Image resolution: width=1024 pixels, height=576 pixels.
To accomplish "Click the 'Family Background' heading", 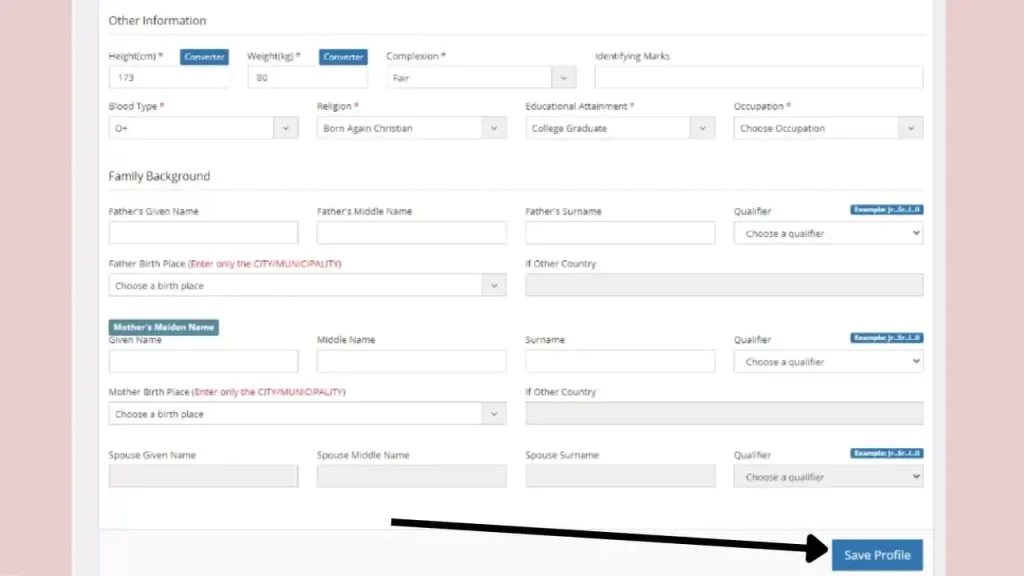I will pyautogui.click(x=159, y=176).
